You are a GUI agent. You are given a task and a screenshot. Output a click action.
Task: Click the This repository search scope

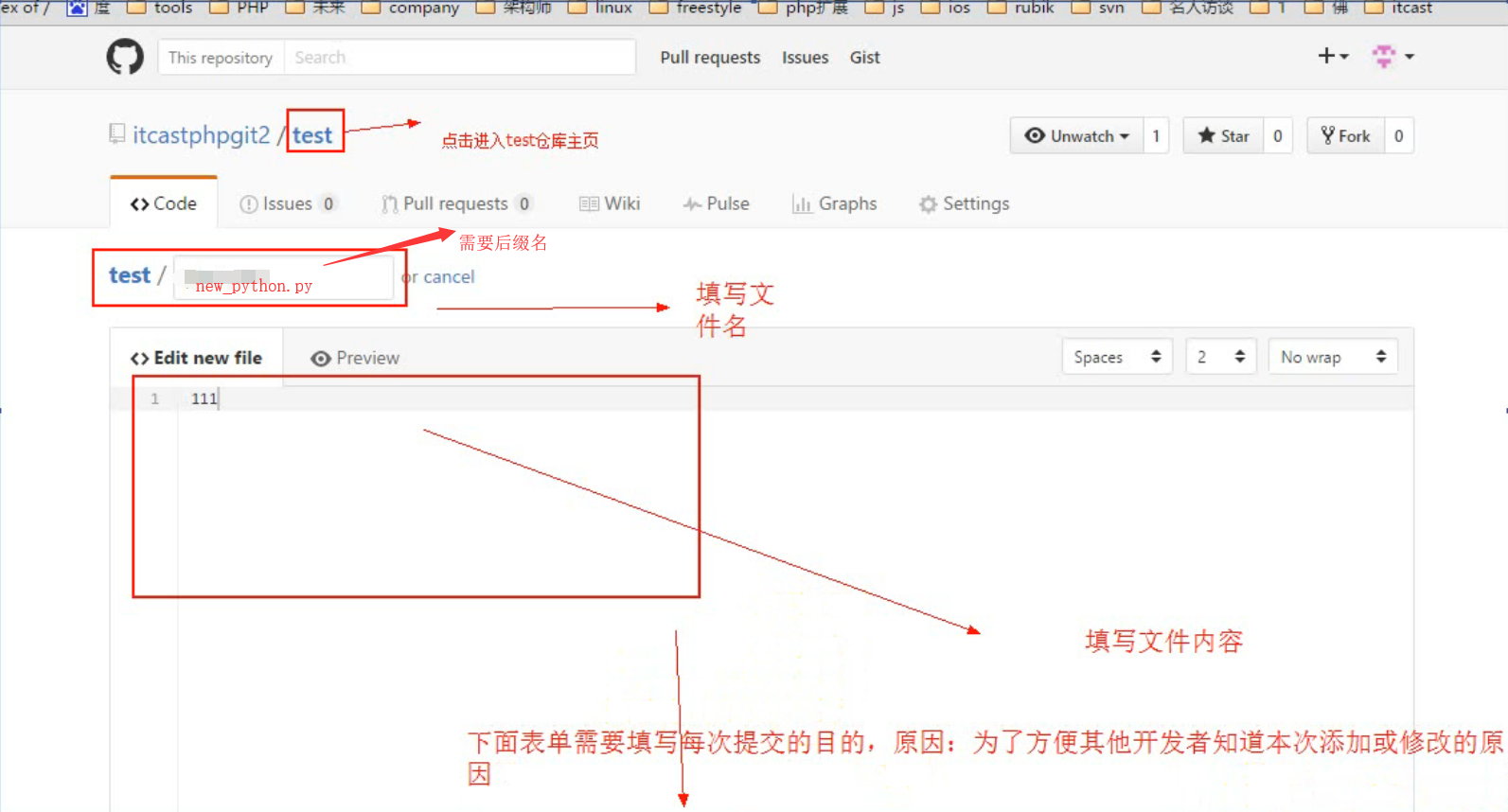tap(221, 58)
